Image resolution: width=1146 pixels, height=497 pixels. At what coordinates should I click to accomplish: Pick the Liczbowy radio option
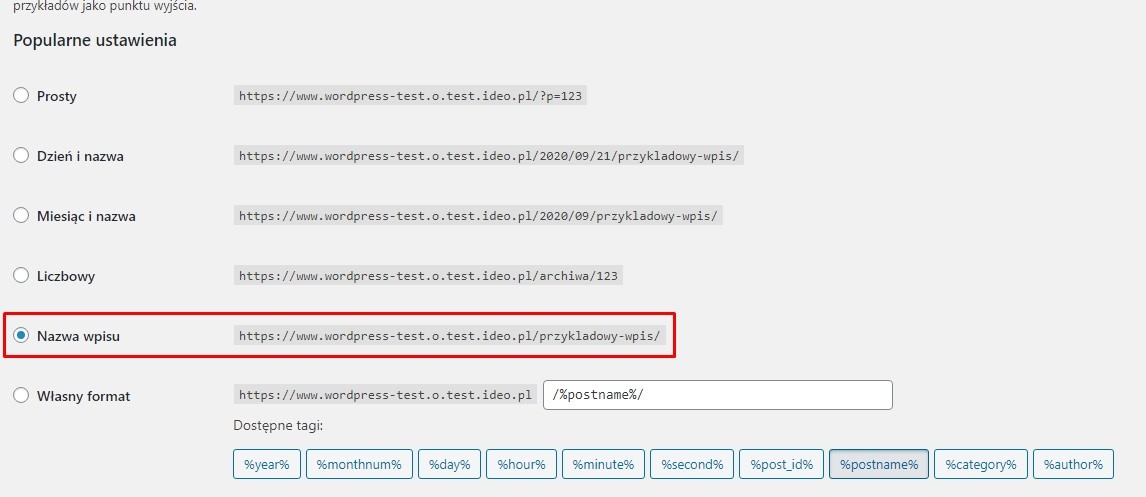click(x=21, y=276)
